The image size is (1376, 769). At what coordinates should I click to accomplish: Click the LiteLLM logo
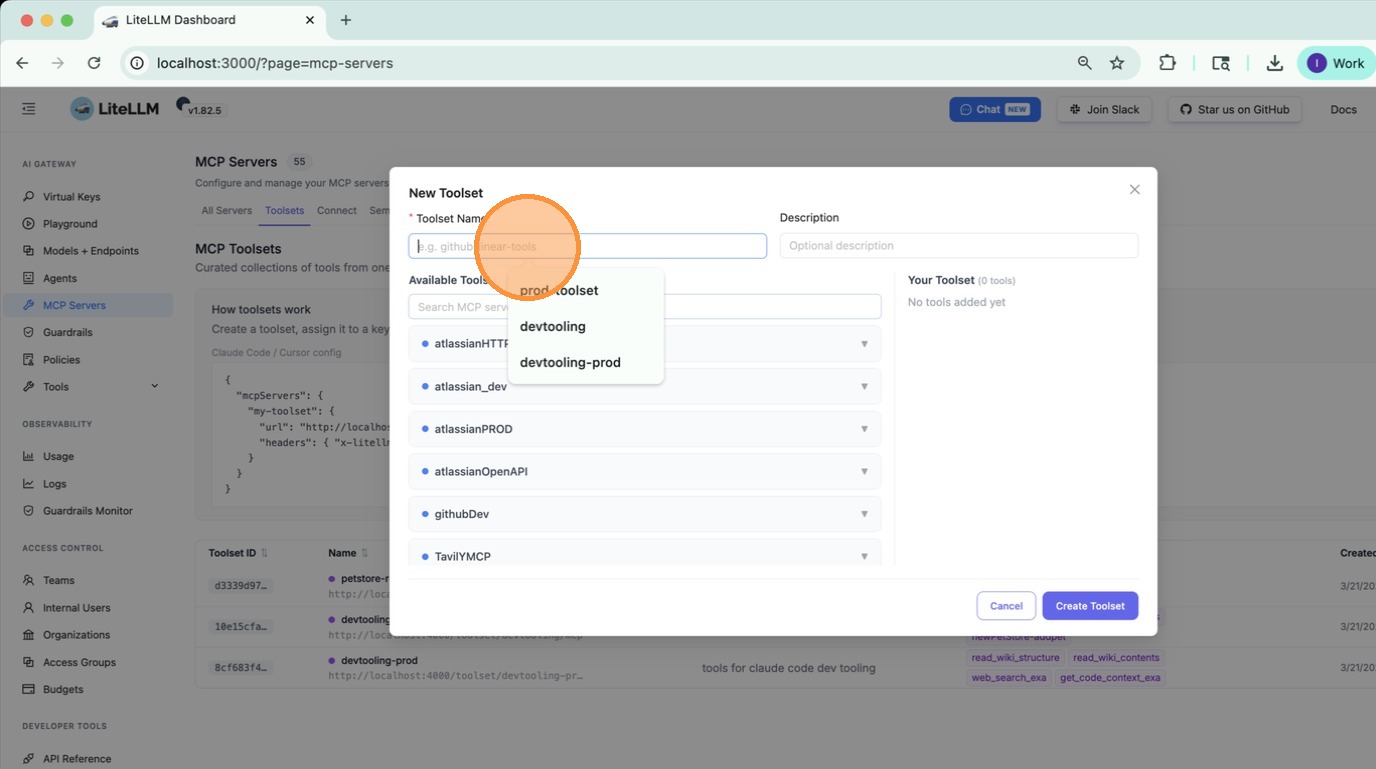(115, 109)
